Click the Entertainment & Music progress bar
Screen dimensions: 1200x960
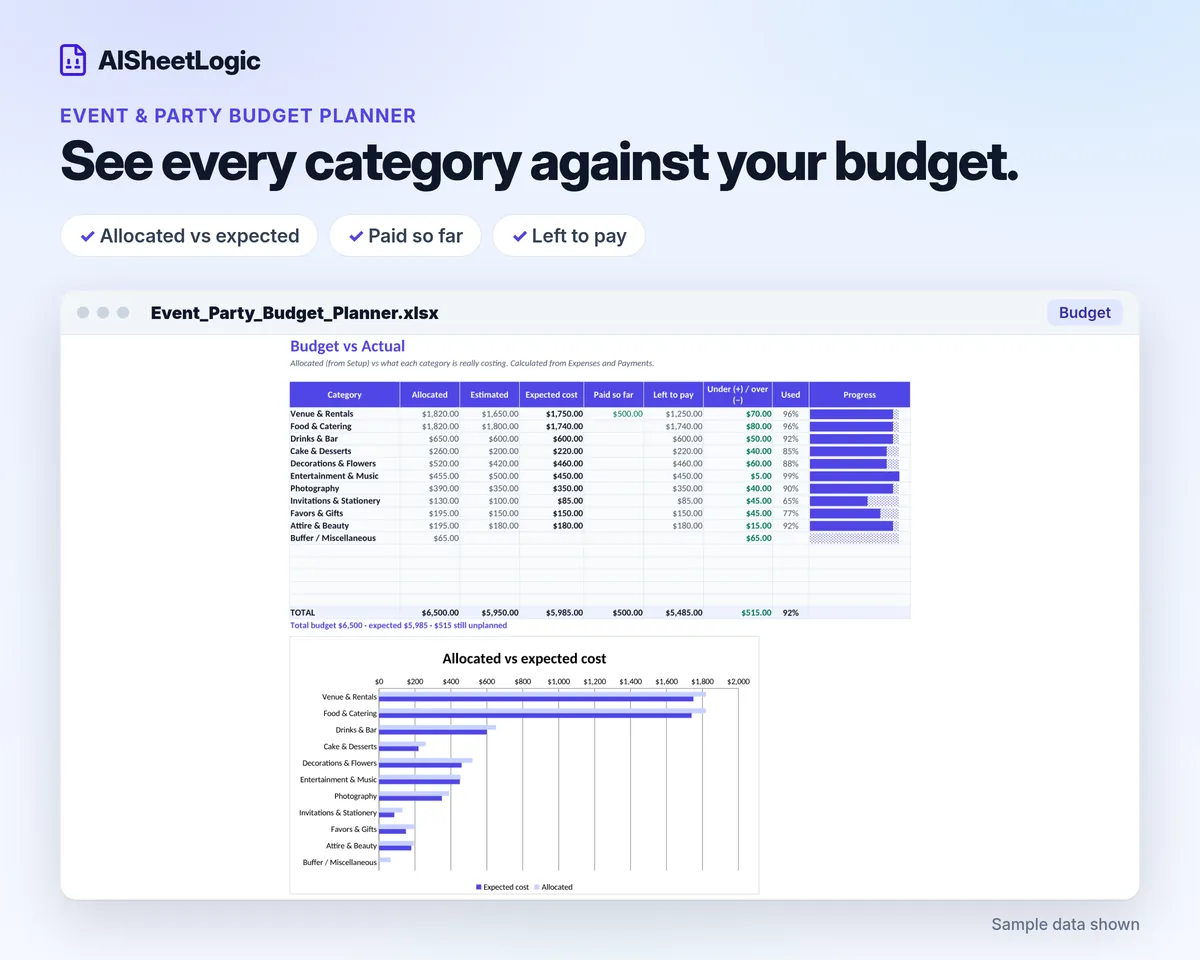click(x=854, y=476)
